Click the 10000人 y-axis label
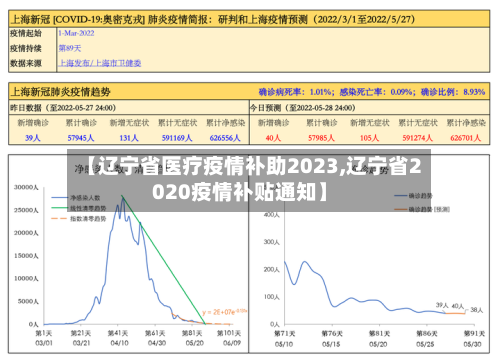This screenshot has width=500, height=362. click(26, 278)
